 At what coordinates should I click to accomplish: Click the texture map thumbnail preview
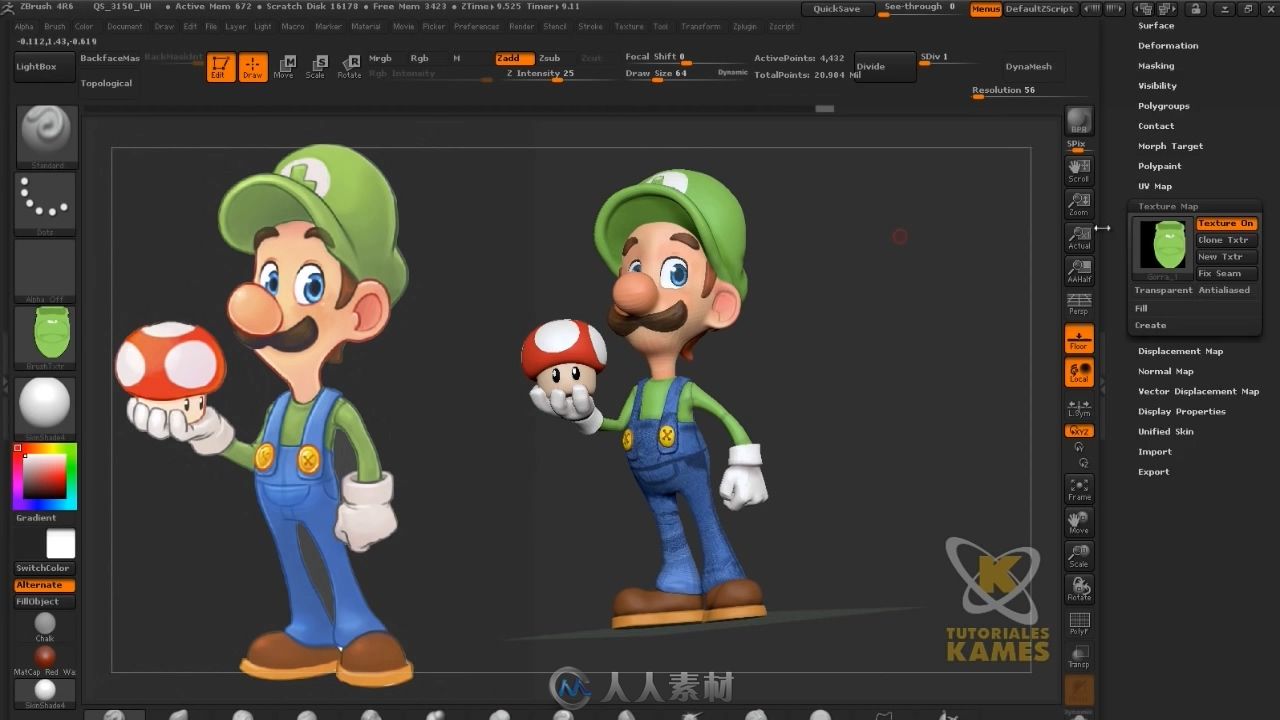pyautogui.click(x=1163, y=247)
